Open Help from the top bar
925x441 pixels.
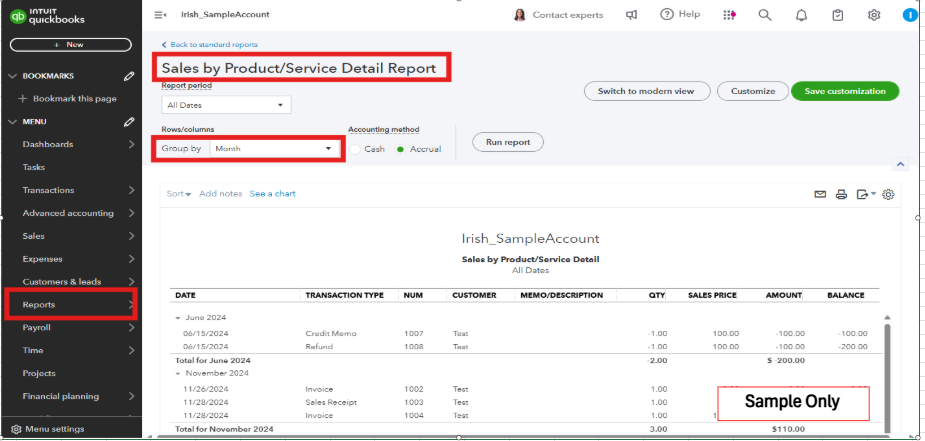click(x=680, y=15)
